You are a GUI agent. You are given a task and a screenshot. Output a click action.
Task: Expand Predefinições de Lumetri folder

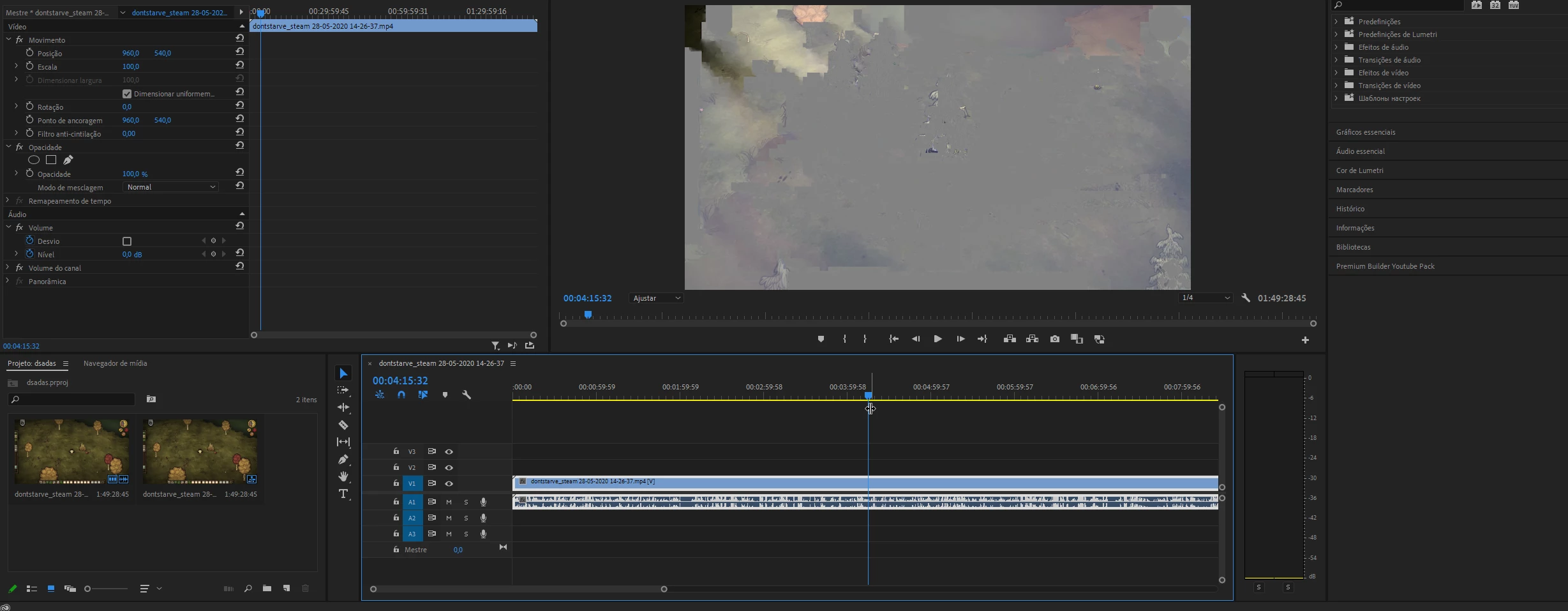coord(1336,34)
